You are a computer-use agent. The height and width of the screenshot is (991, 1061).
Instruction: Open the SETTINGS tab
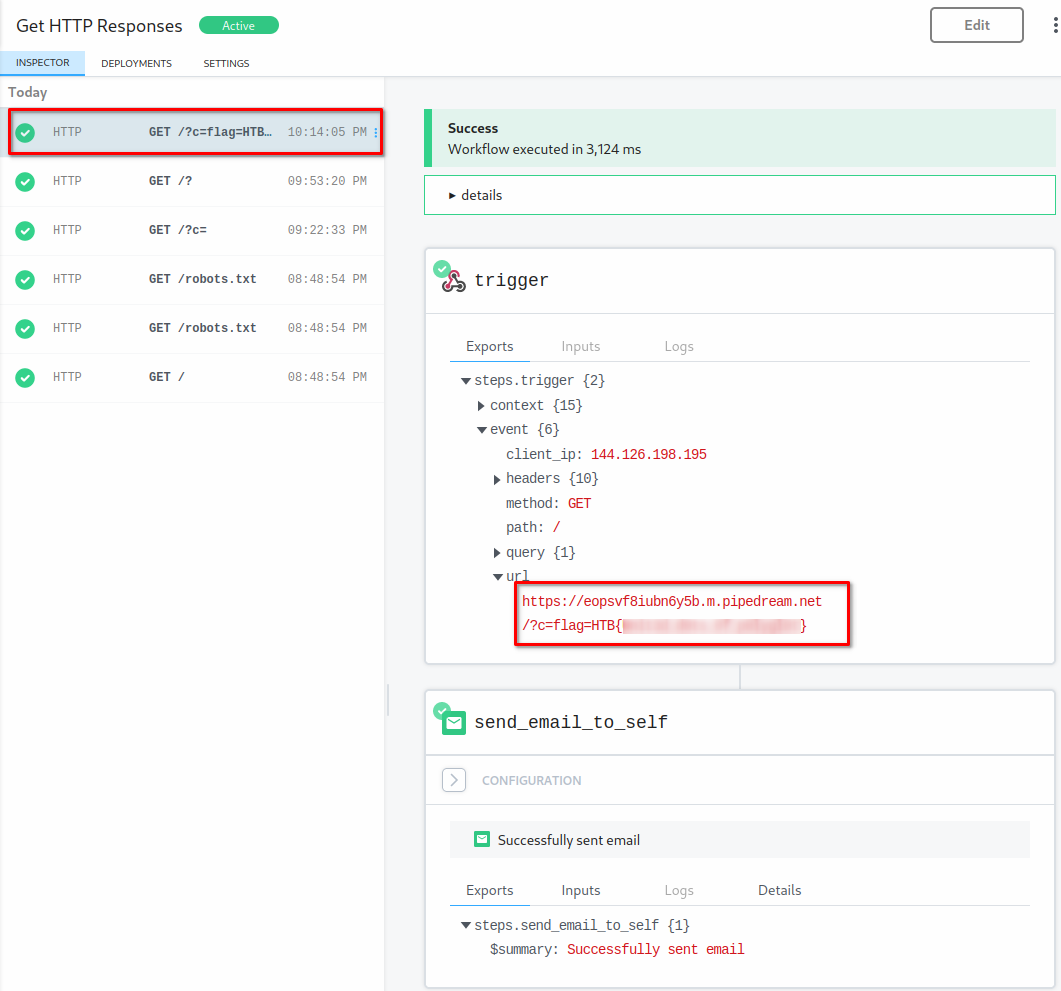pos(226,63)
